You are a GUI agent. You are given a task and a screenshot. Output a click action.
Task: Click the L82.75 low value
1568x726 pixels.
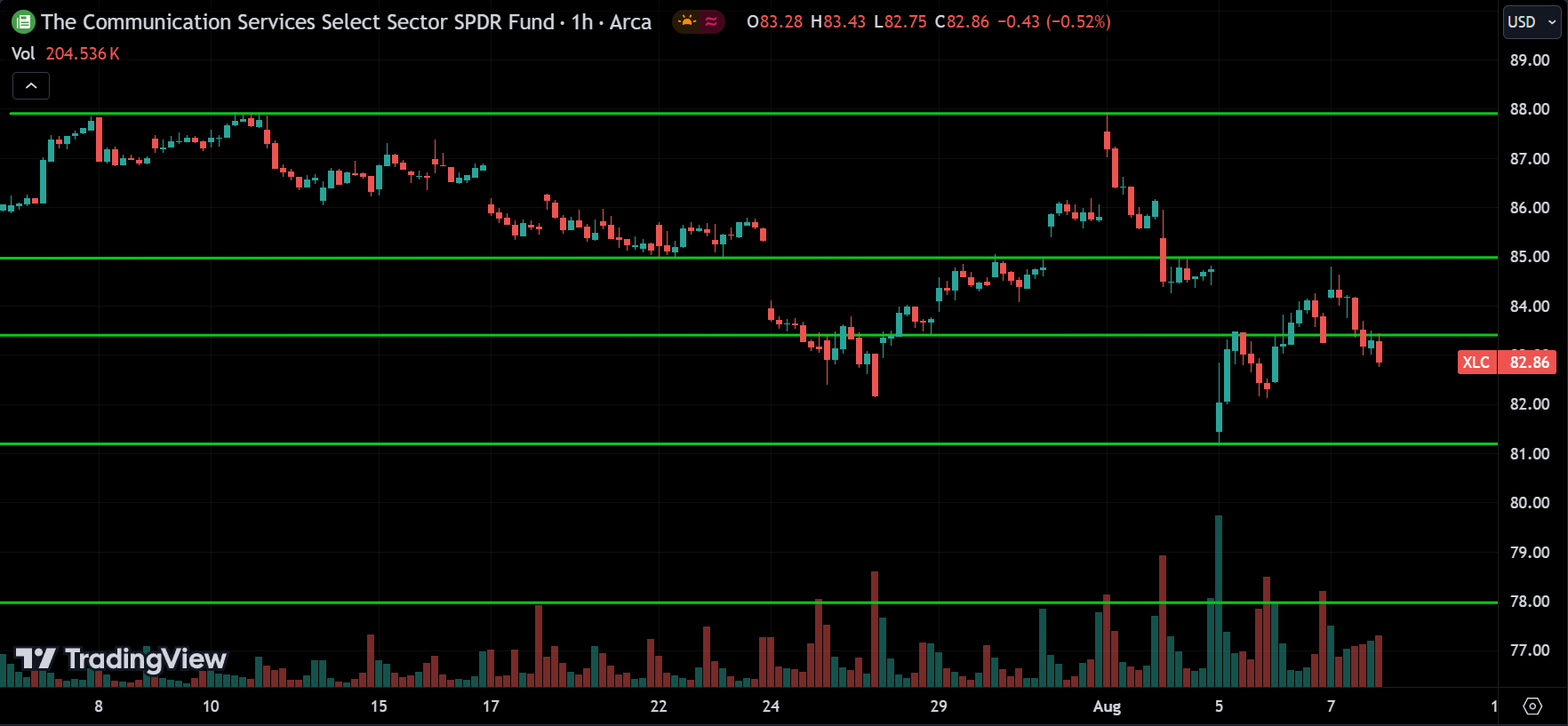(900, 22)
